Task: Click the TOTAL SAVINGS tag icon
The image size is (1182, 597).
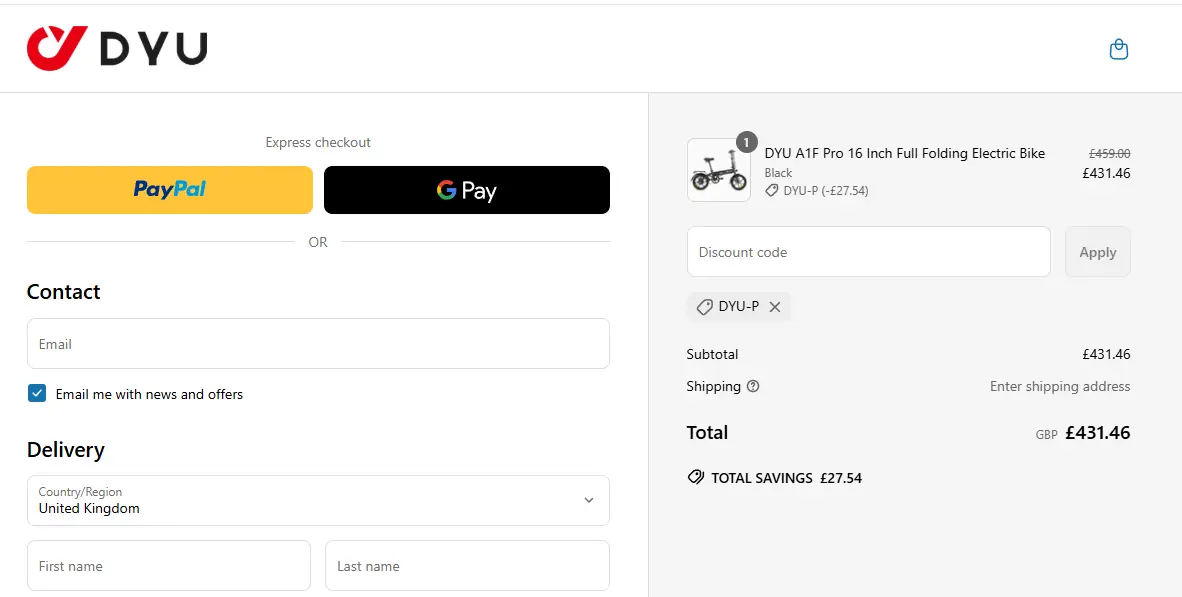Action: click(695, 477)
